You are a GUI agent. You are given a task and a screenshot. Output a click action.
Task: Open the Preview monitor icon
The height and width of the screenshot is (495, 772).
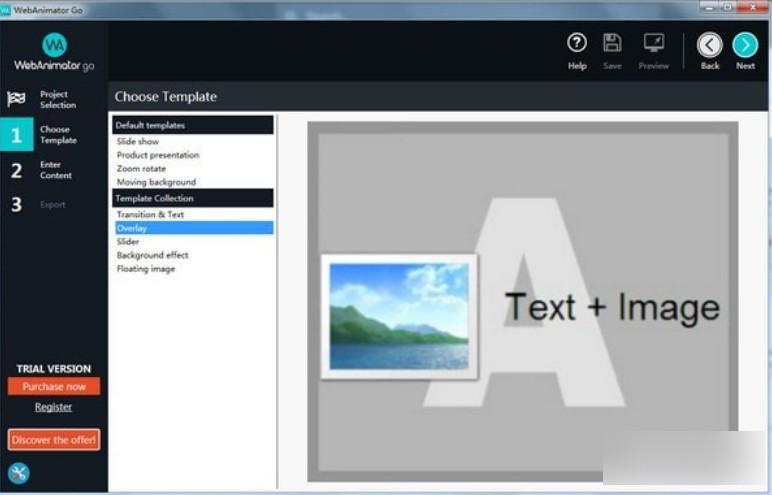[x=654, y=44]
